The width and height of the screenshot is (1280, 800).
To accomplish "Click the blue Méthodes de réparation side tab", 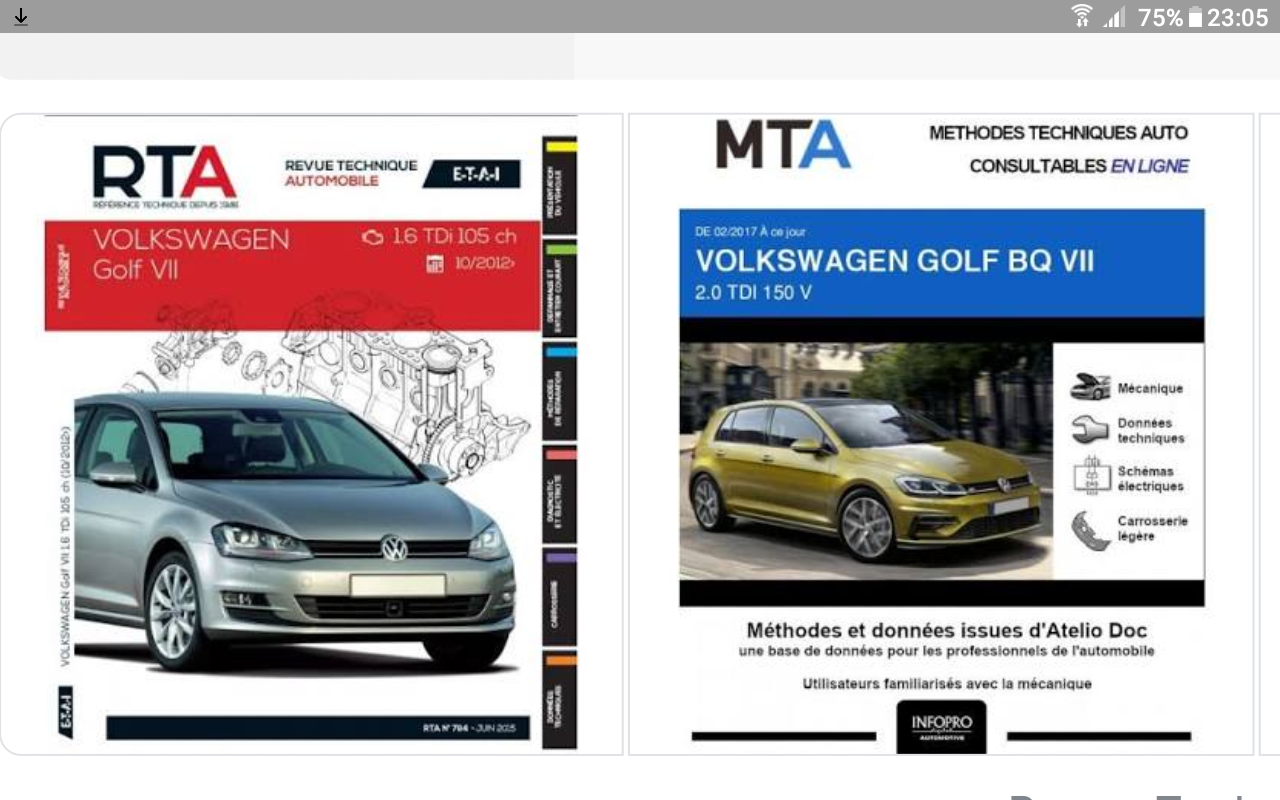I will pyautogui.click(x=559, y=390).
